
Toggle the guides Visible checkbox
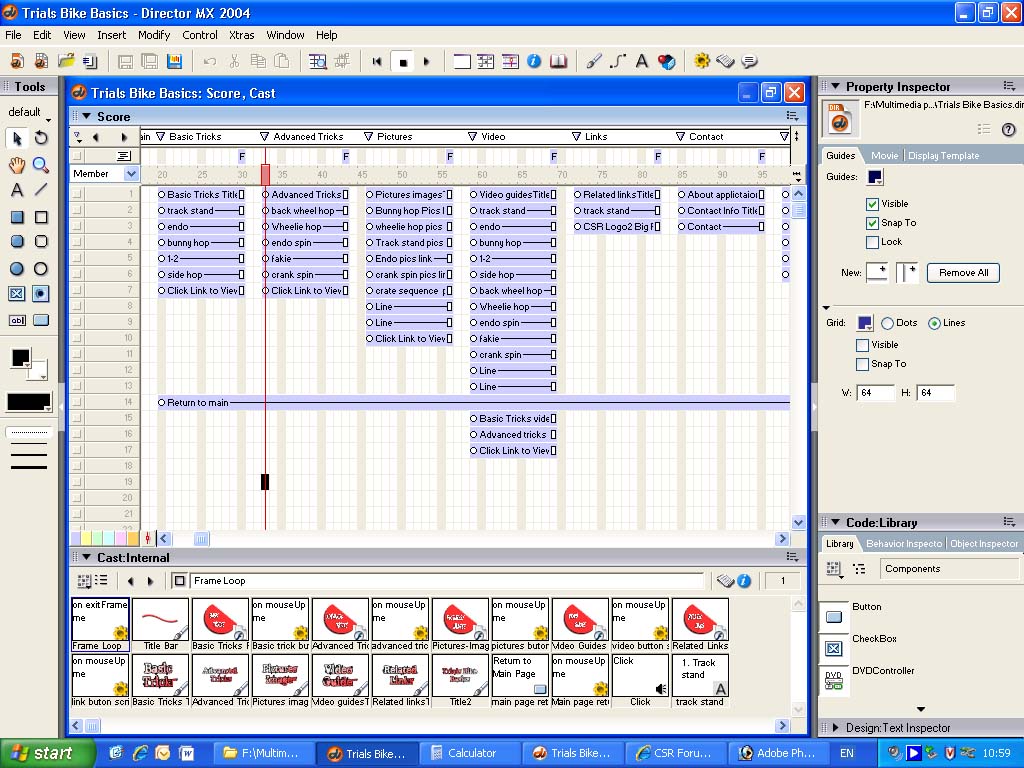click(x=872, y=204)
